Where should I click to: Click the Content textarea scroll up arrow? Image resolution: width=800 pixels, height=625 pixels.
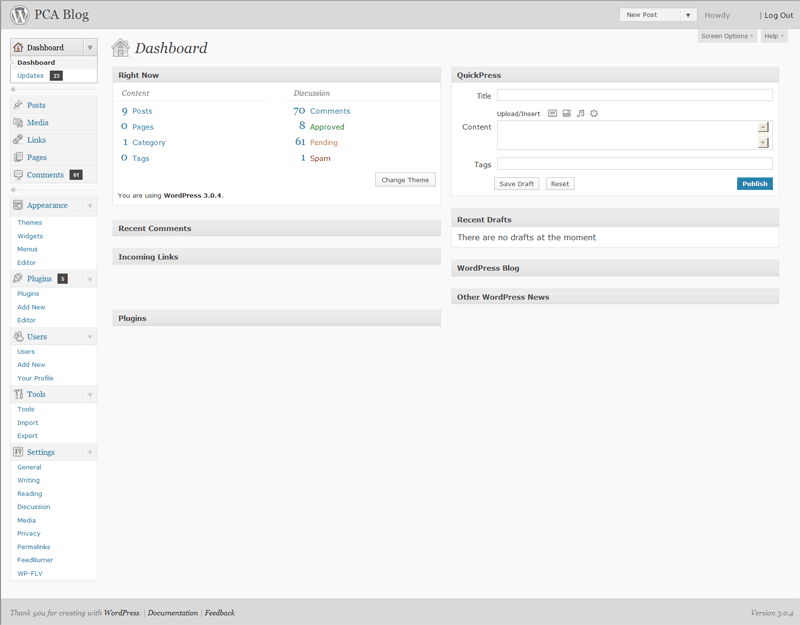(763, 127)
